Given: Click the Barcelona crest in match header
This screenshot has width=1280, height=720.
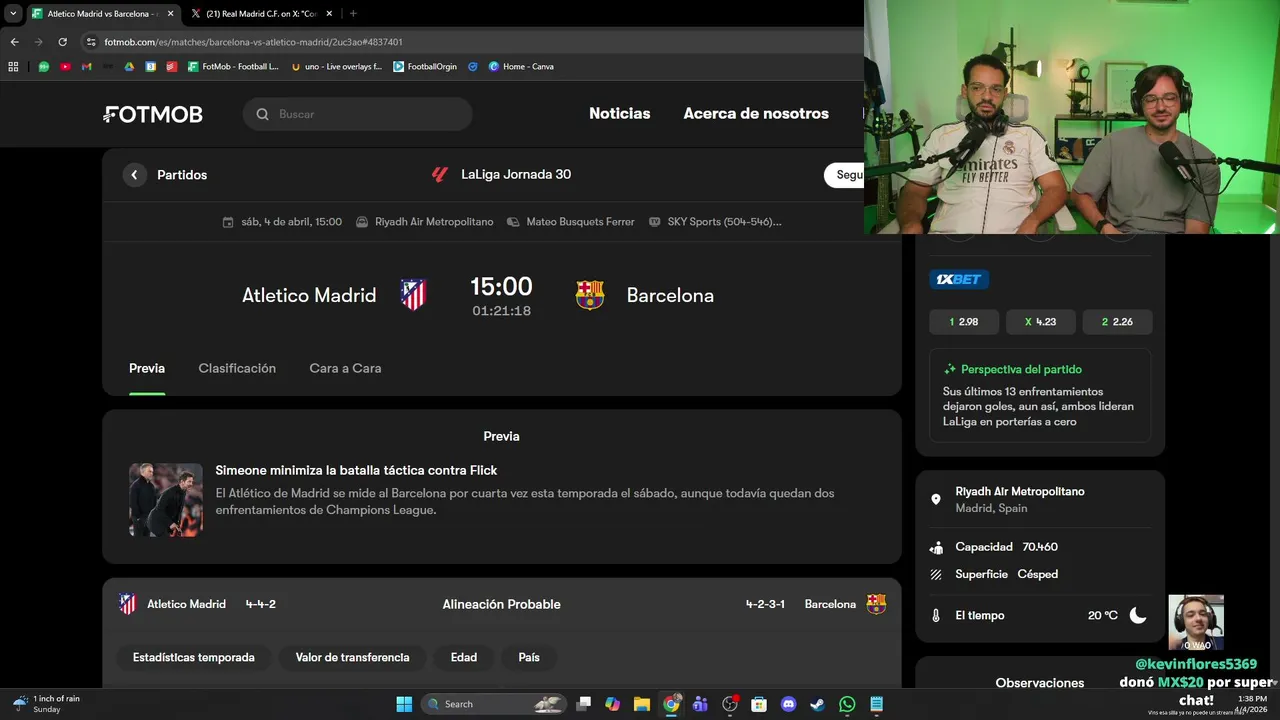Looking at the screenshot, I should [590, 295].
